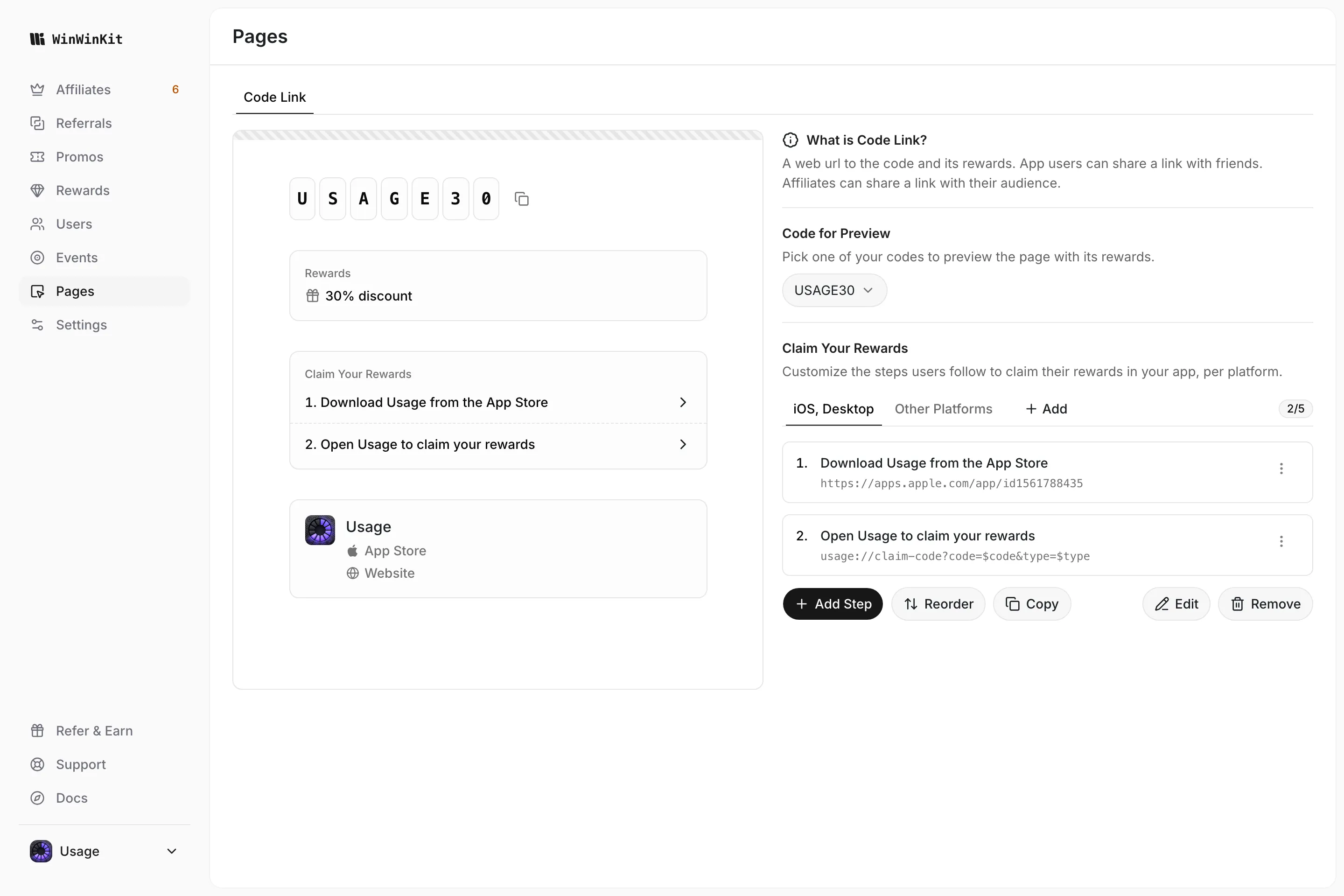
Task: Open options menu for Download Usage step
Action: point(1281,469)
